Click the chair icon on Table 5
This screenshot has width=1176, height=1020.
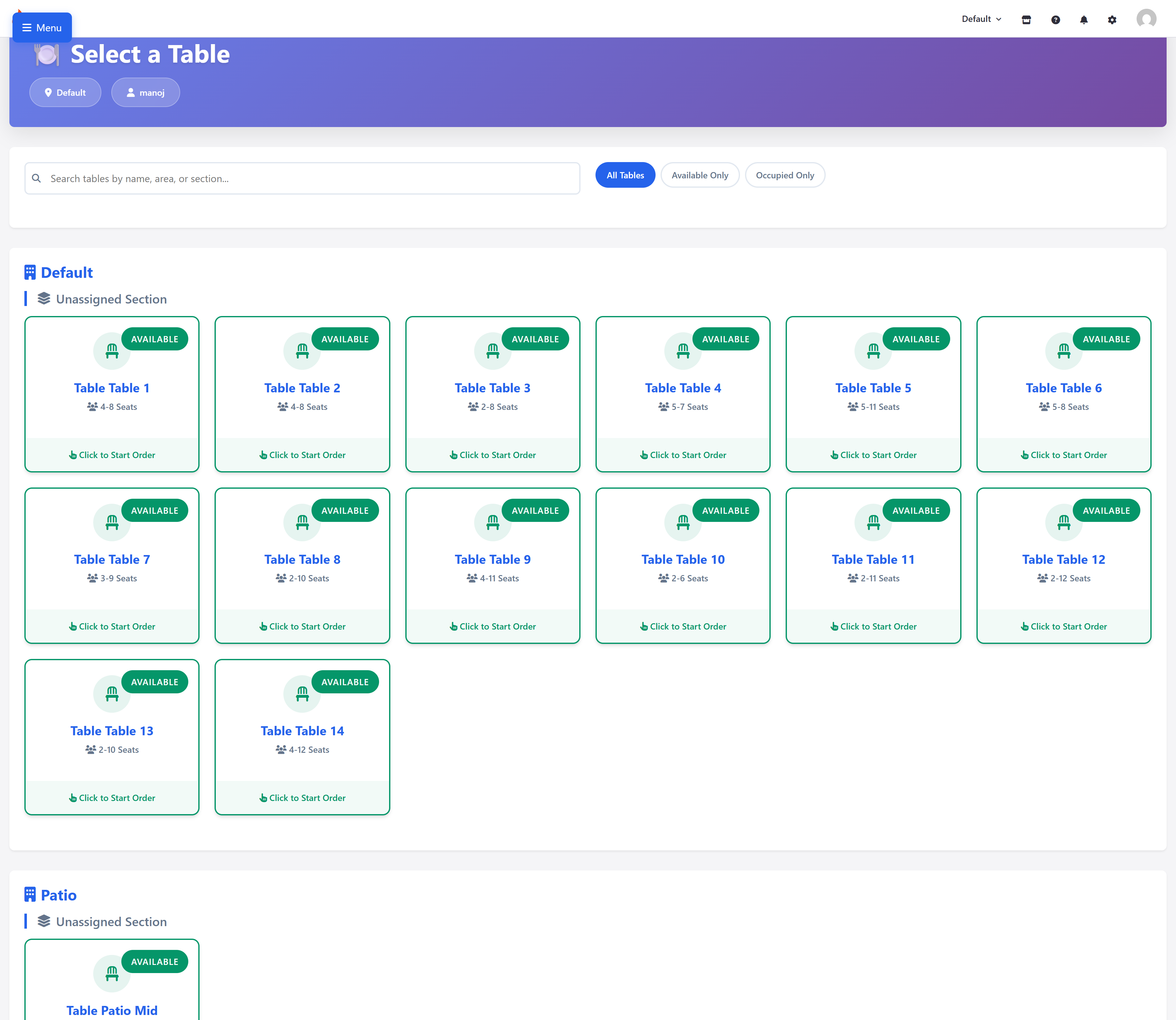click(873, 351)
